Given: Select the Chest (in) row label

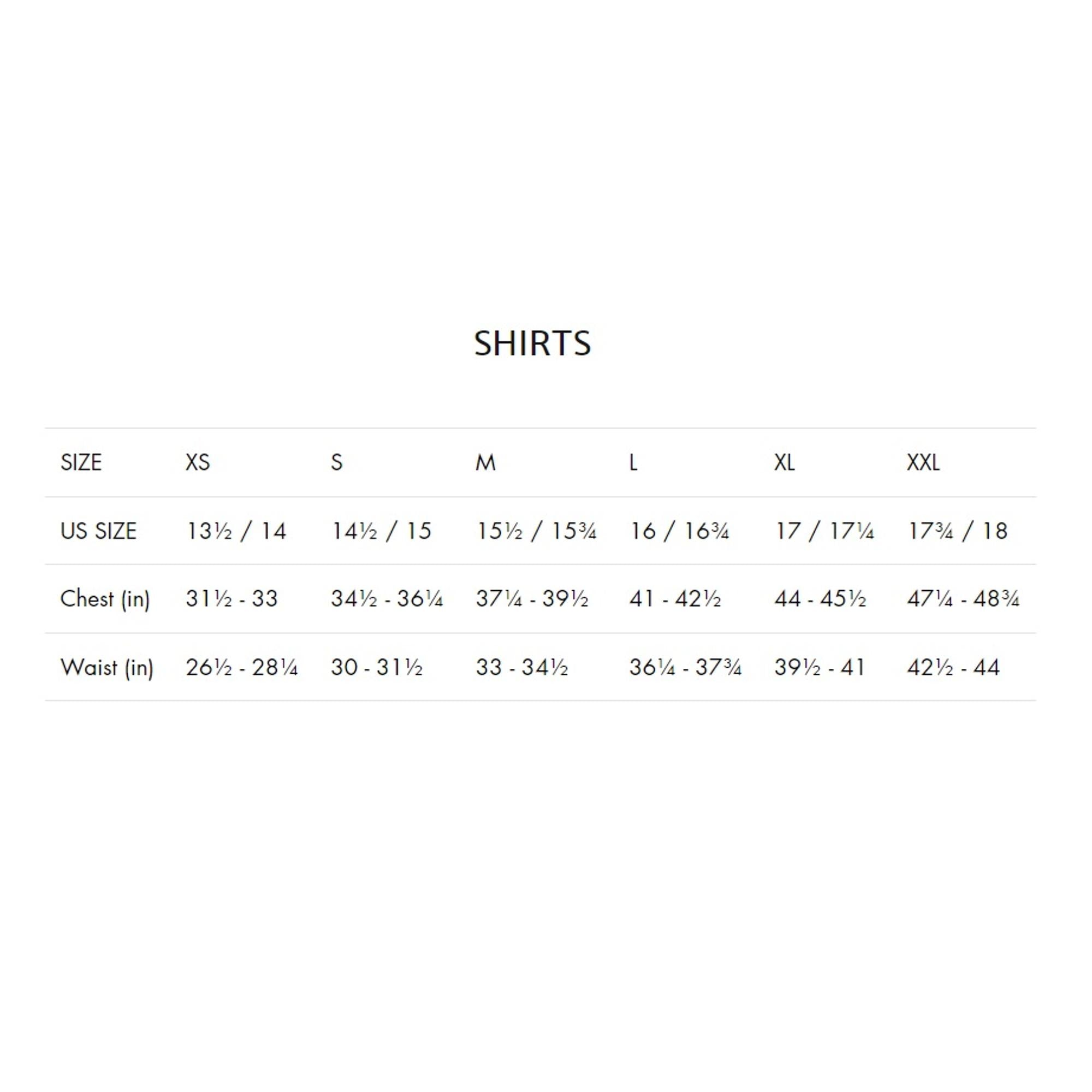Looking at the screenshot, I should pos(105,599).
